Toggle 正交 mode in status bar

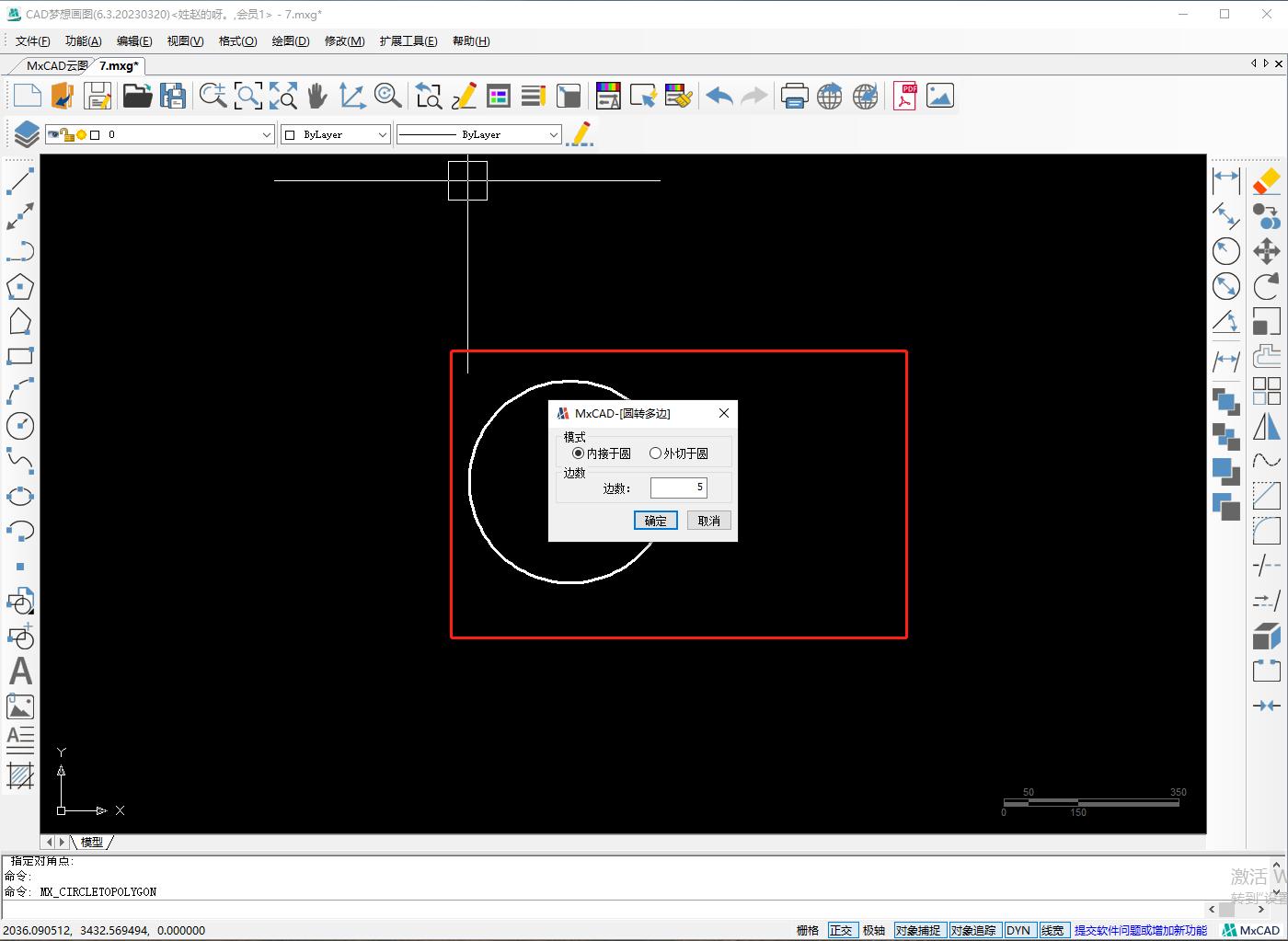click(x=842, y=930)
